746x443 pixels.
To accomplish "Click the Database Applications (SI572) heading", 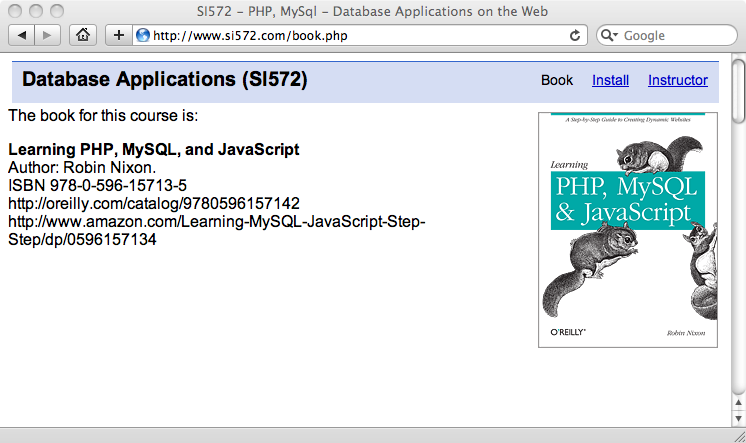I will (x=165, y=79).
